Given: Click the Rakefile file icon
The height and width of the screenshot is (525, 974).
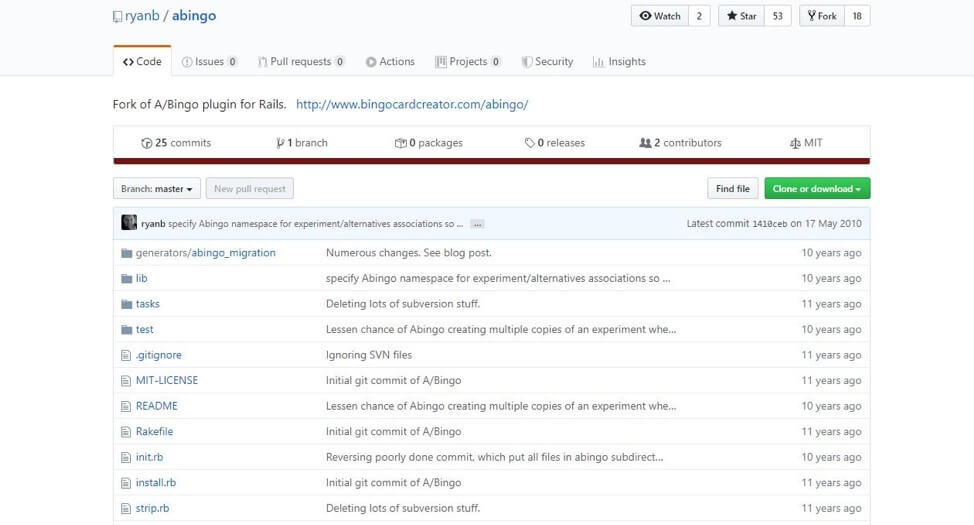Looking at the screenshot, I should pyautogui.click(x=126, y=432).
